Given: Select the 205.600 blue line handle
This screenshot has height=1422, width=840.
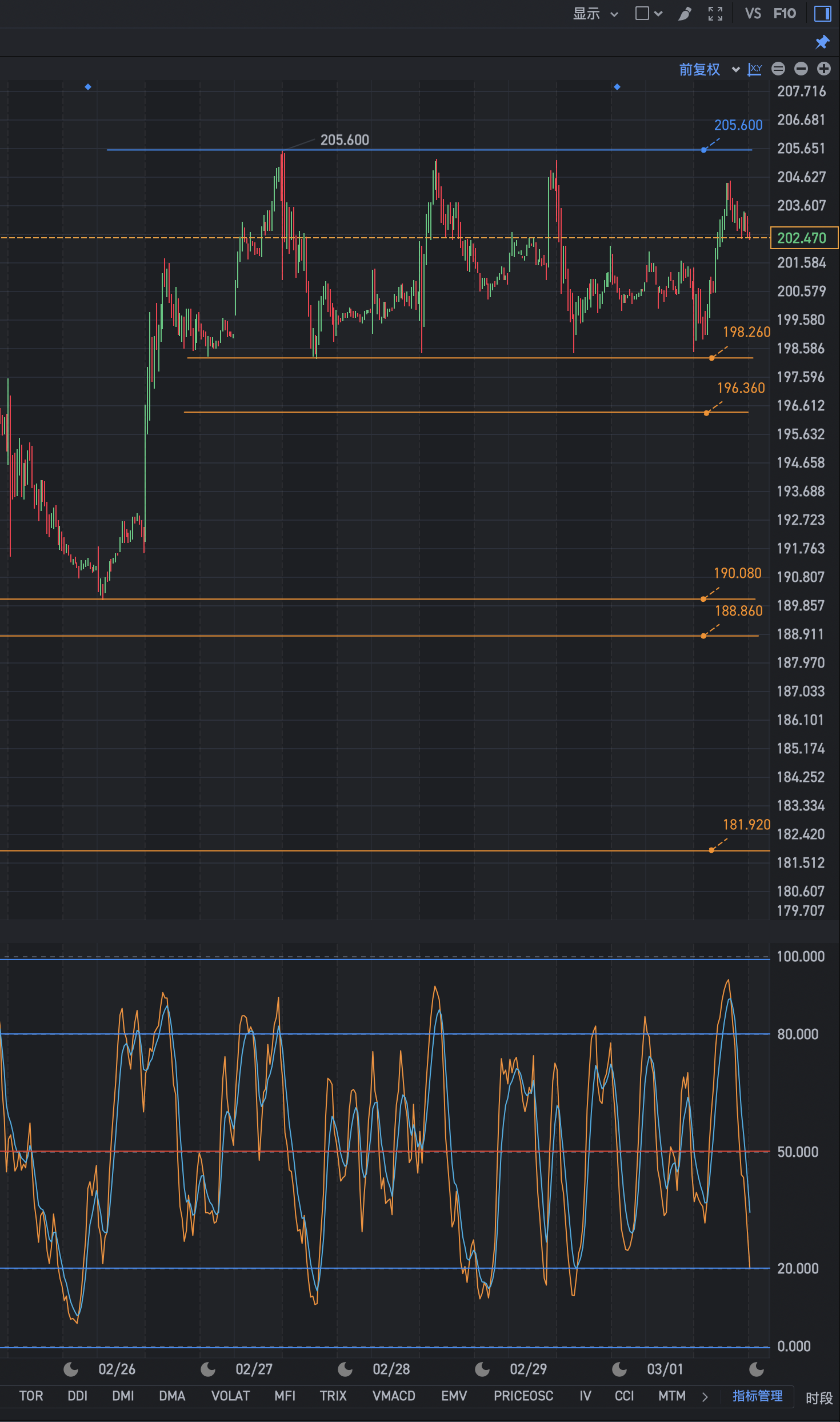Looking at the screenshot, I should 704,150.
